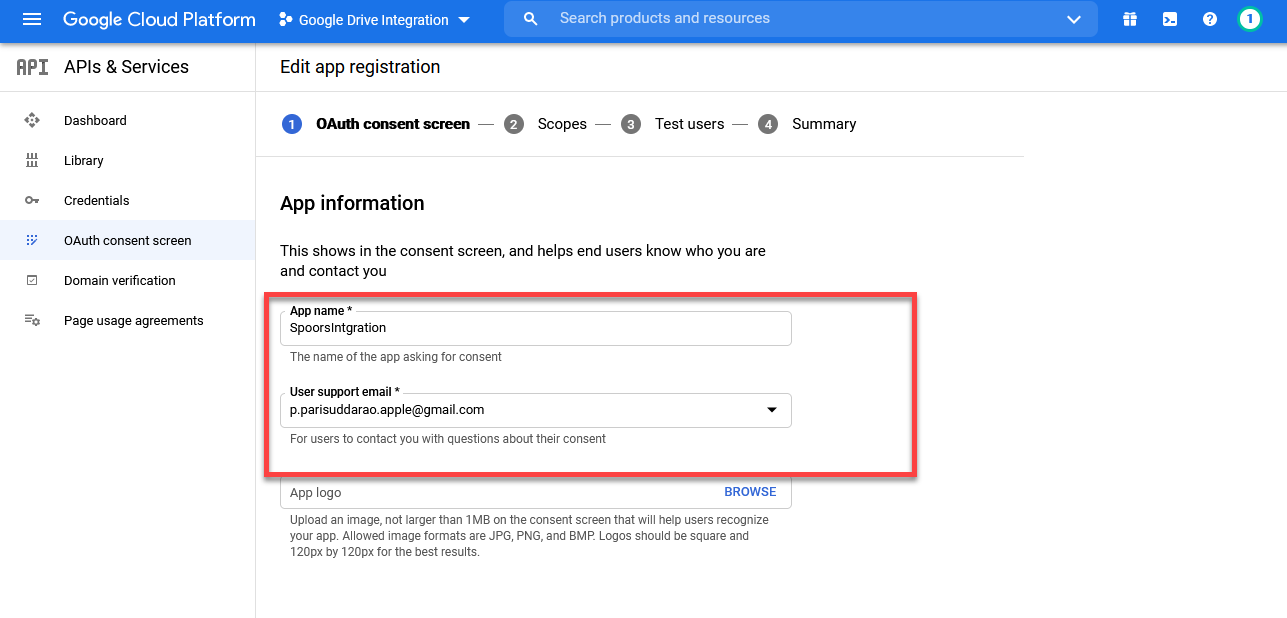The width and height of the screenshot is (1287, 618).
Task: Activate Cloud Shell terminal icon
Action: [x=1170, y=20]
